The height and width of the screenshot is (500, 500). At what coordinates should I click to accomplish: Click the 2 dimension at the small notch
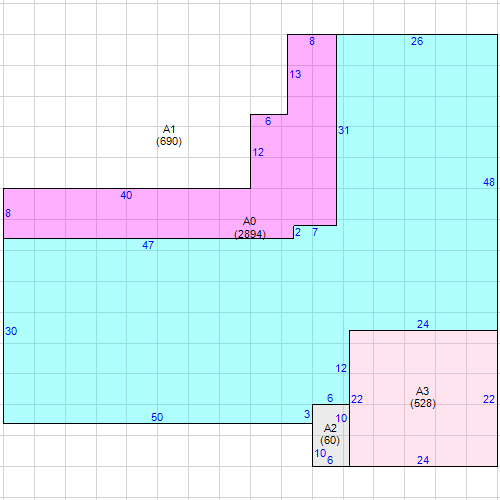point(298,232)
